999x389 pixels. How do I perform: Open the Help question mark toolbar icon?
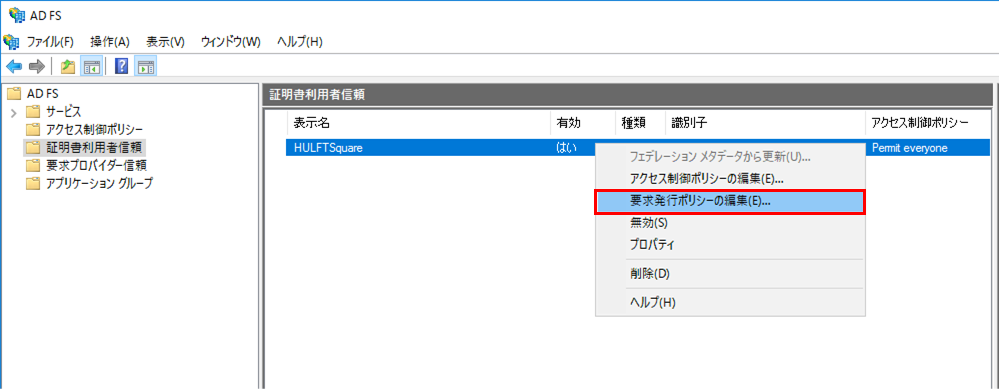coord(122,66)
